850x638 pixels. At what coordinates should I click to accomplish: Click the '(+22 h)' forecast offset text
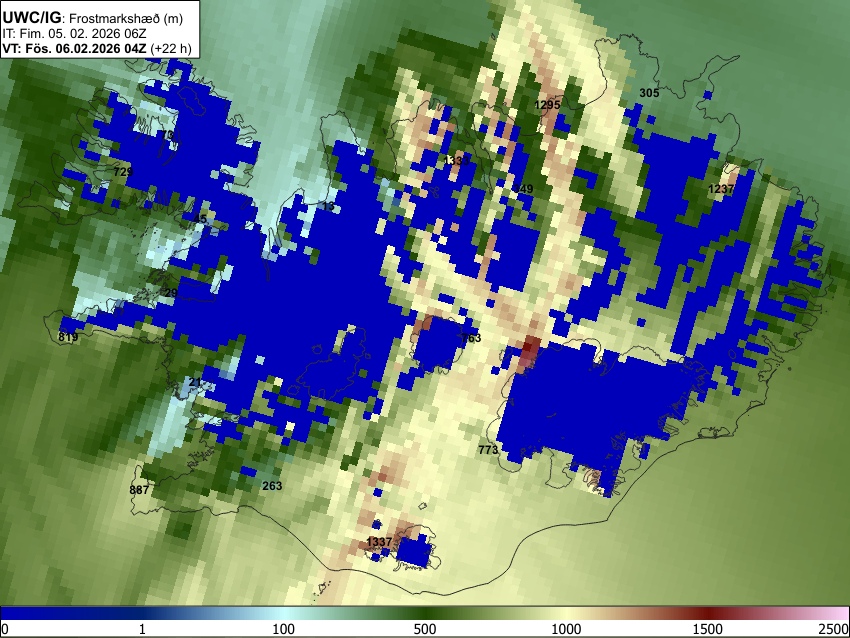pos(171,48)
